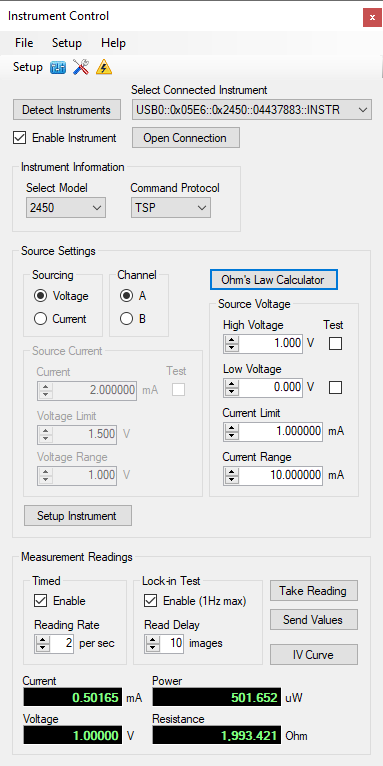
Task: Click the Low Voltage spinner arrows
Action: [232, 387]
